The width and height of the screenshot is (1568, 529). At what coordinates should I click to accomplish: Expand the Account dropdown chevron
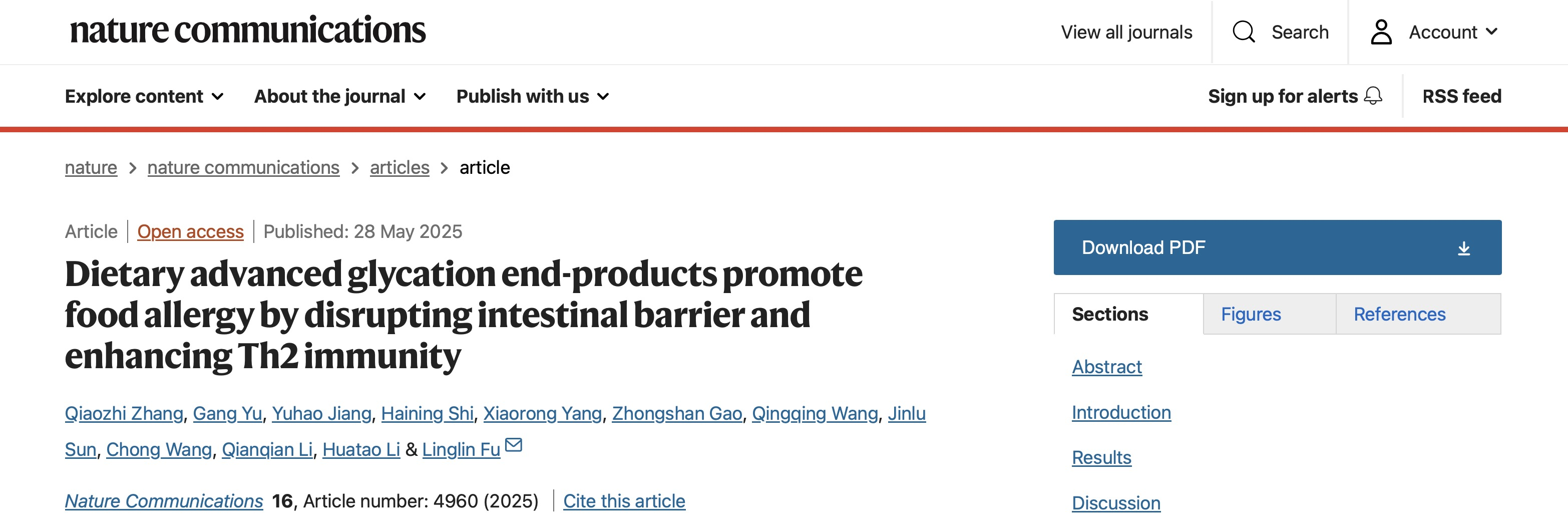1491,32
